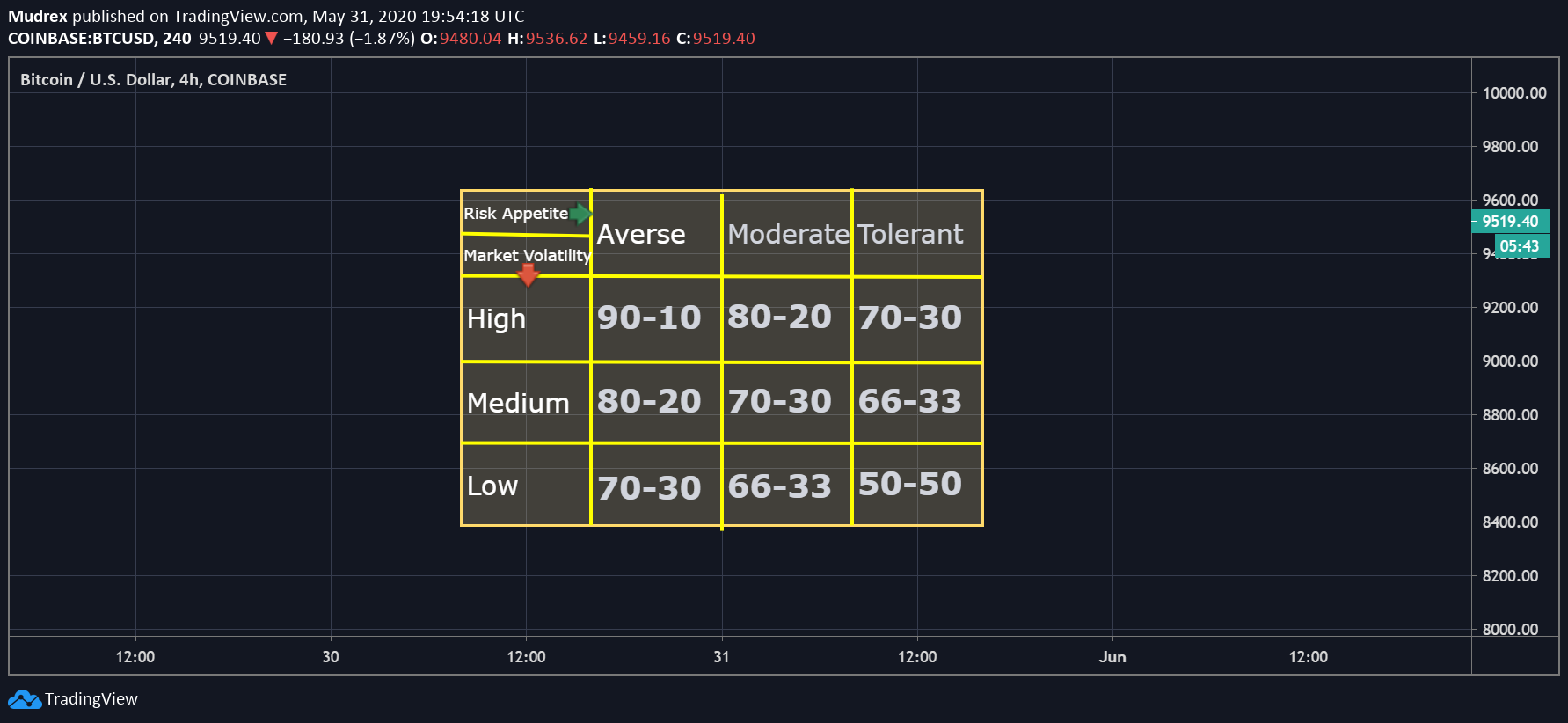The height and width of the screenshot is (723, 1568).
Task: Click the 8800.00 price axis label
Action: click(x=1510, y=415)
